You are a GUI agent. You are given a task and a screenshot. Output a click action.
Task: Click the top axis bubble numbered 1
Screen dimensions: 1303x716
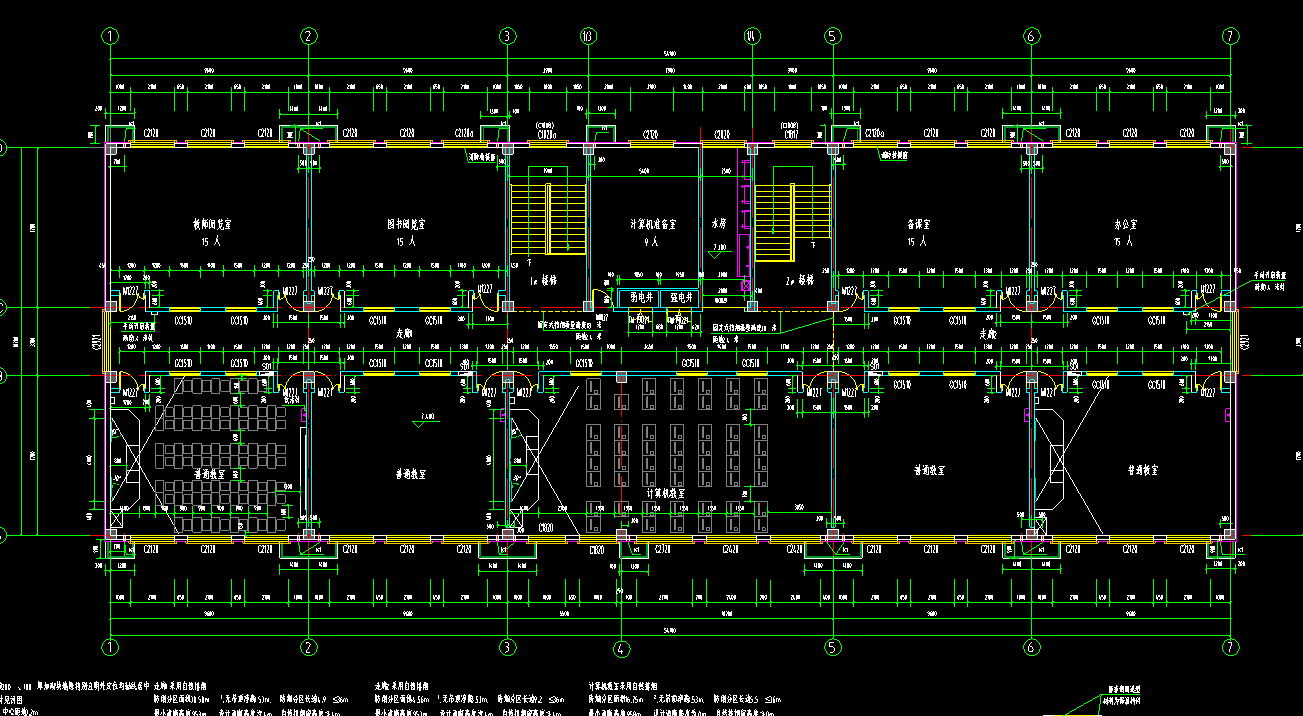point(110,36)
